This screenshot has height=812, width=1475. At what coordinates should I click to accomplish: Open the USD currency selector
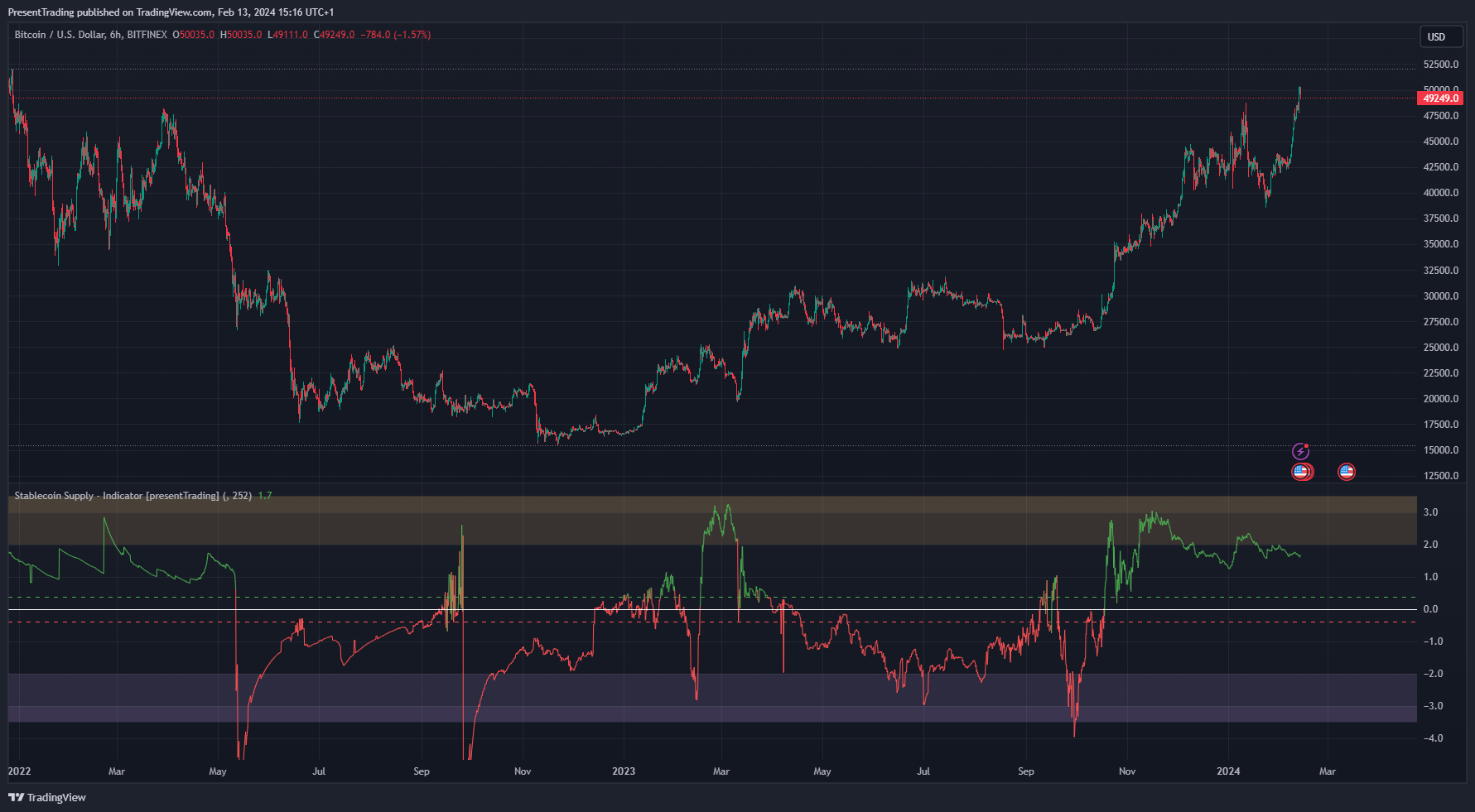[1441, 37]
